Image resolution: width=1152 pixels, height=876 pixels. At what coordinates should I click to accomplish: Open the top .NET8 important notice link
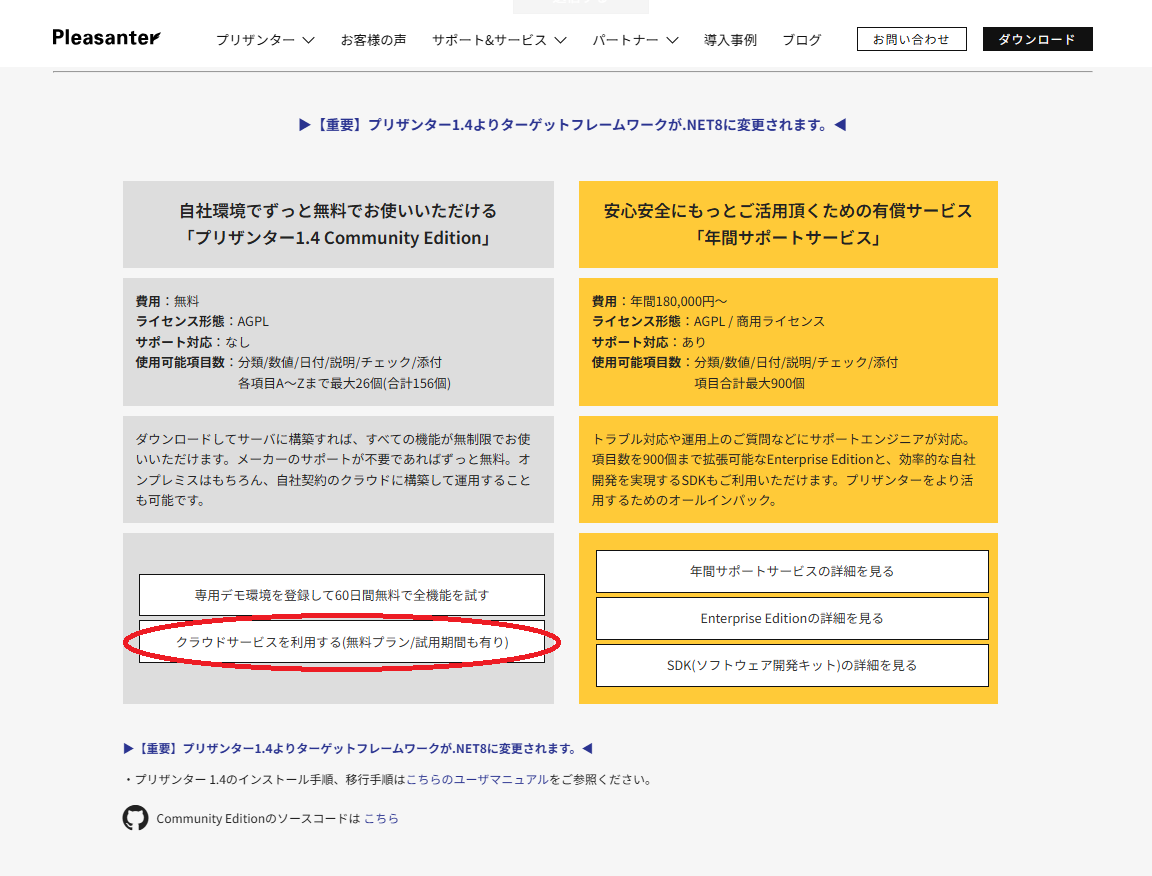coord(572,125)
